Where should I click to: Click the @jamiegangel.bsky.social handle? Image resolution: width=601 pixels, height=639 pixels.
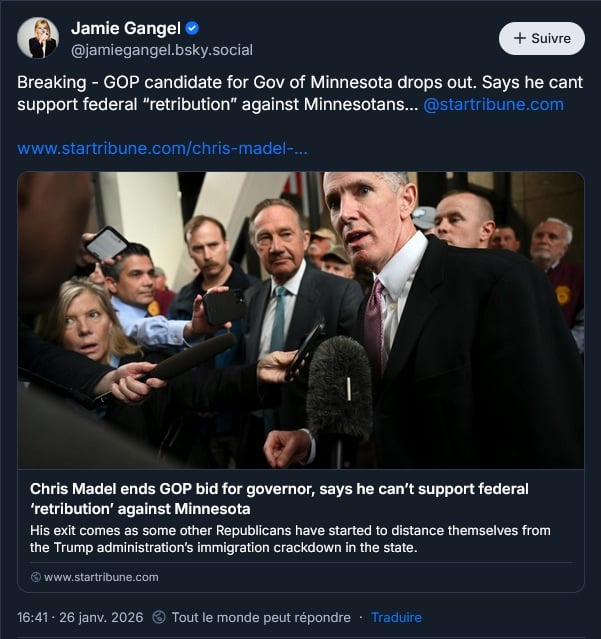(x=162, y=50)
